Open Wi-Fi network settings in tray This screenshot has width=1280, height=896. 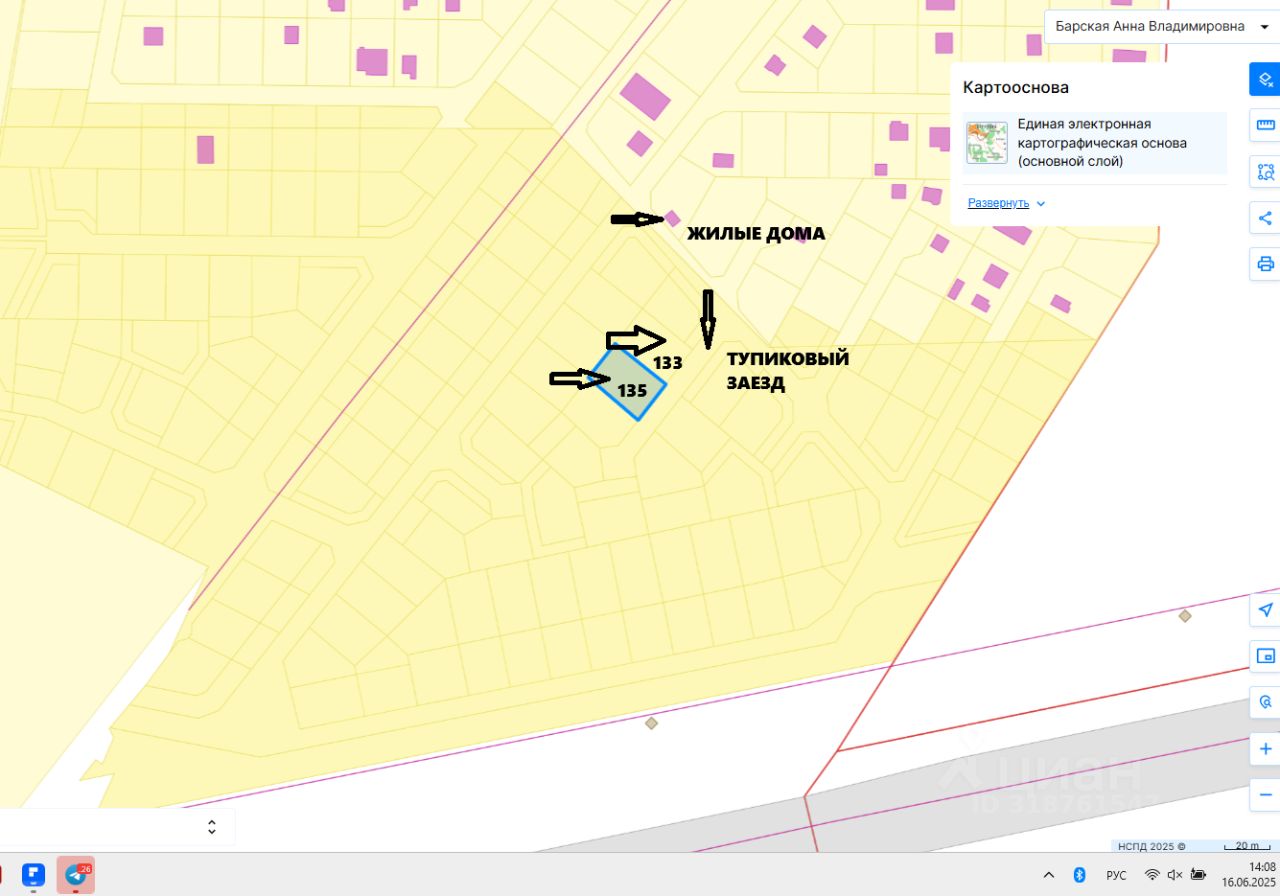tap(1152, 875)
